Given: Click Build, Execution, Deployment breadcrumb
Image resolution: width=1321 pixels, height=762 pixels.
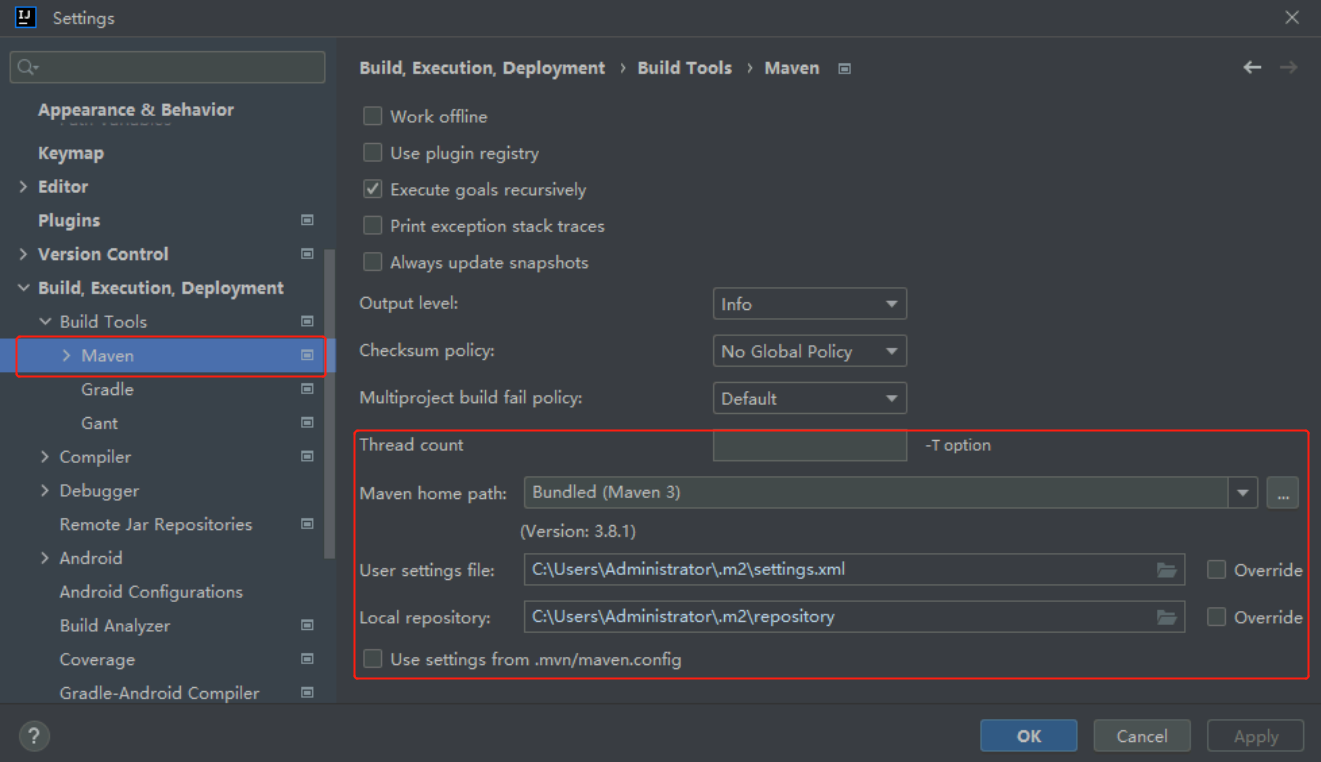Looking at the screenshot, I should point(482,68).
